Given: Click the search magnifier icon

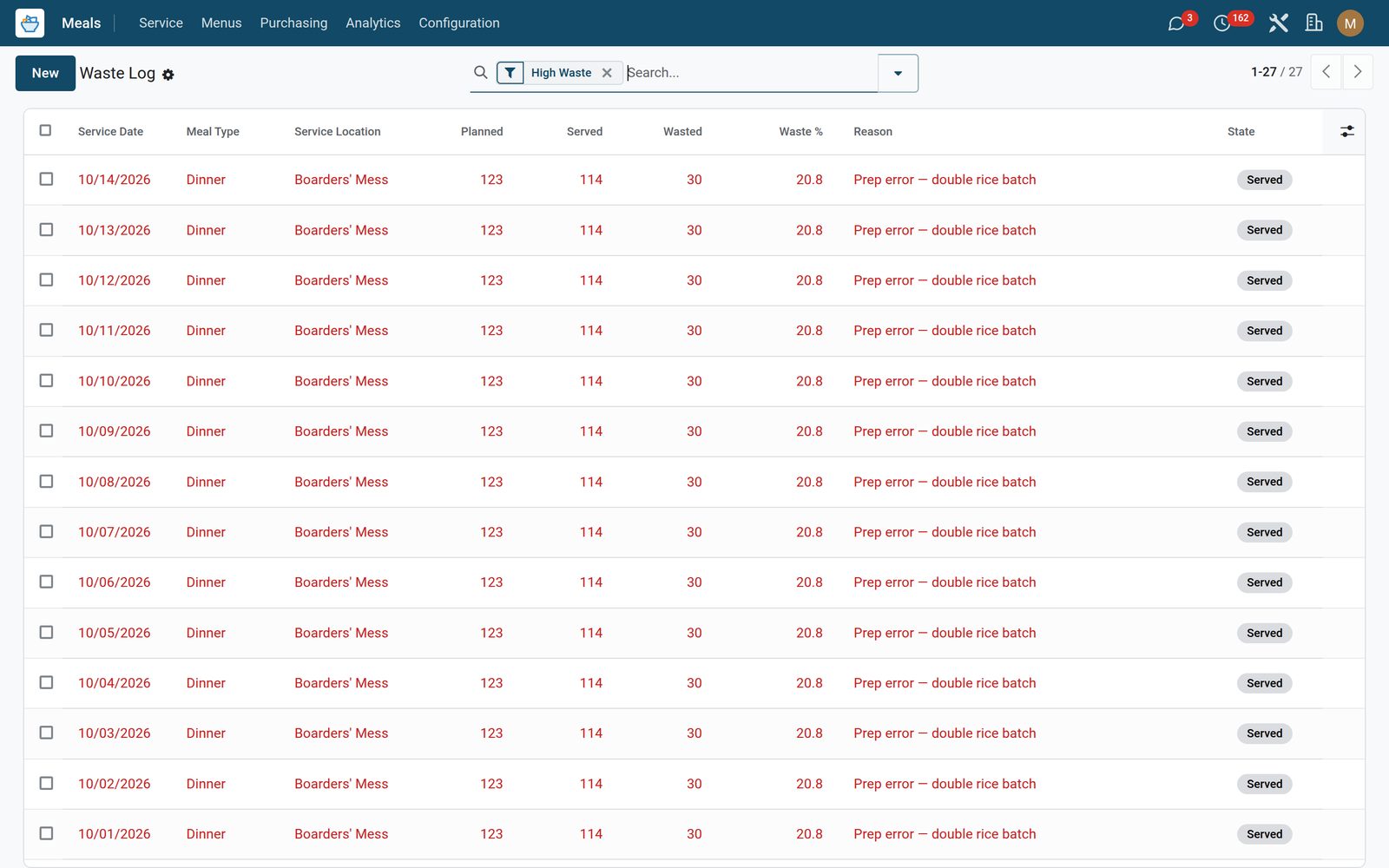Looking at the screenshot, I should [x=480, y=73].
